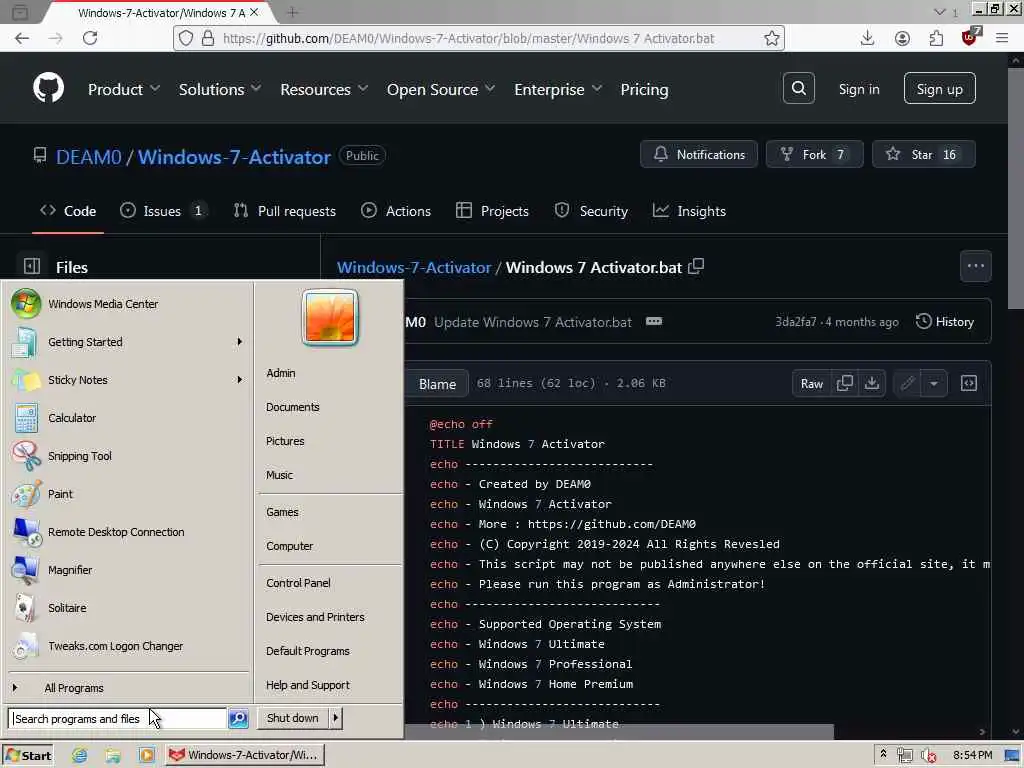Copy raw file contents icon
Image resolution: width=1024 pixels, height=768 pixels.
coord(844,383)
